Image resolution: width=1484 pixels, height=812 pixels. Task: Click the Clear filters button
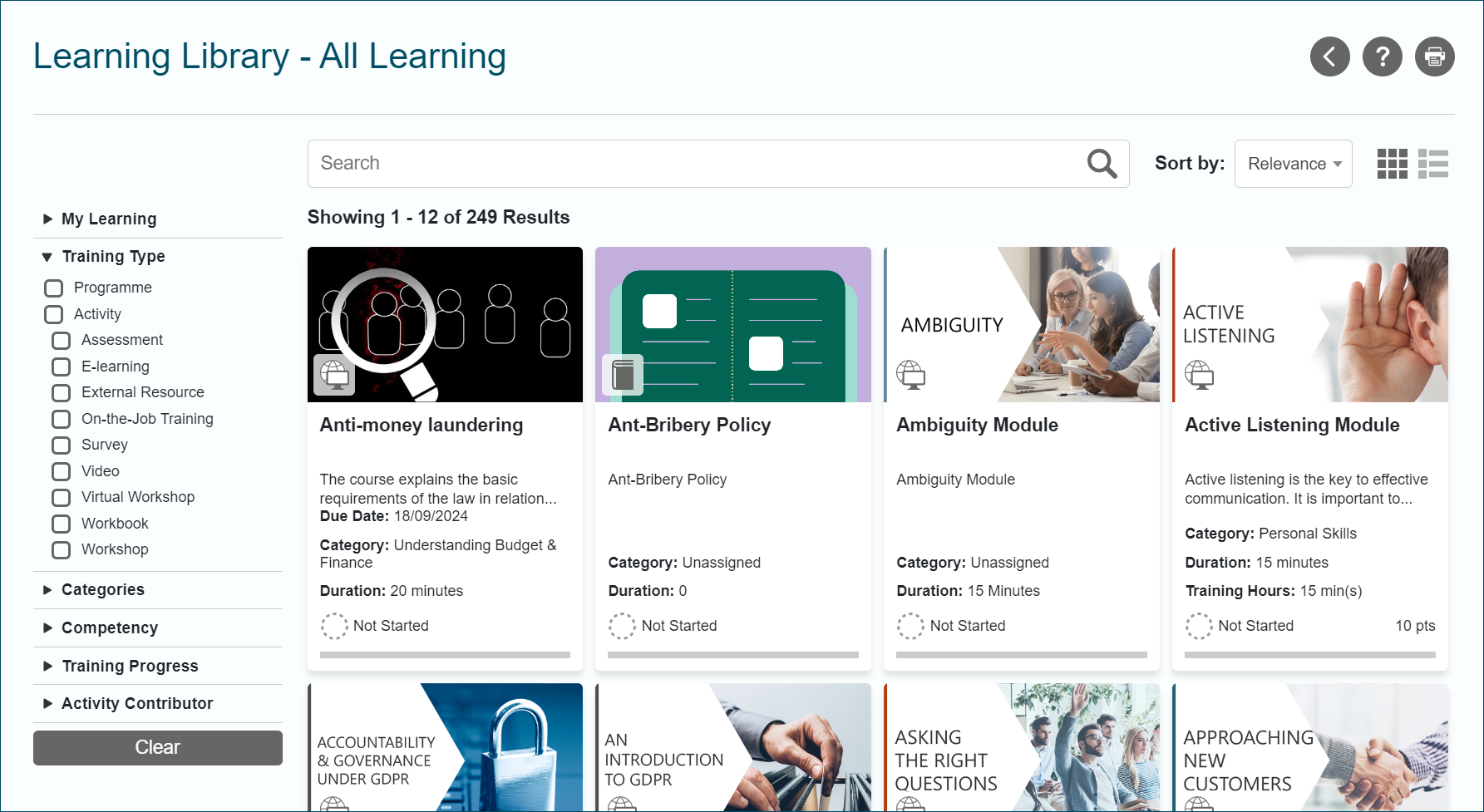[158, 748]
